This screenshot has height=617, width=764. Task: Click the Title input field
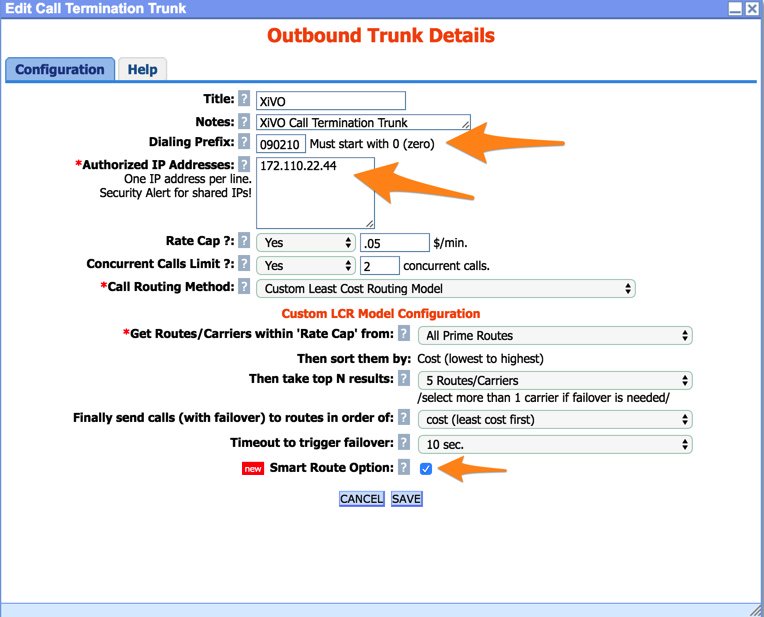coord(331,101)
